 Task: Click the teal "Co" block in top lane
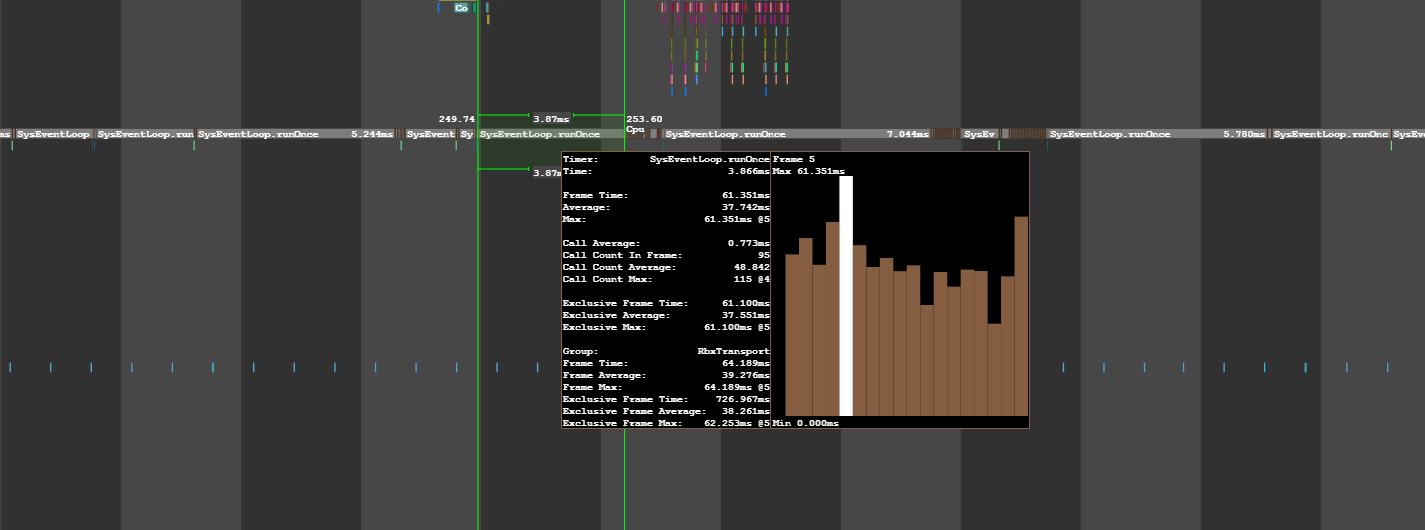pyautogui.click(x=461, y=8)
